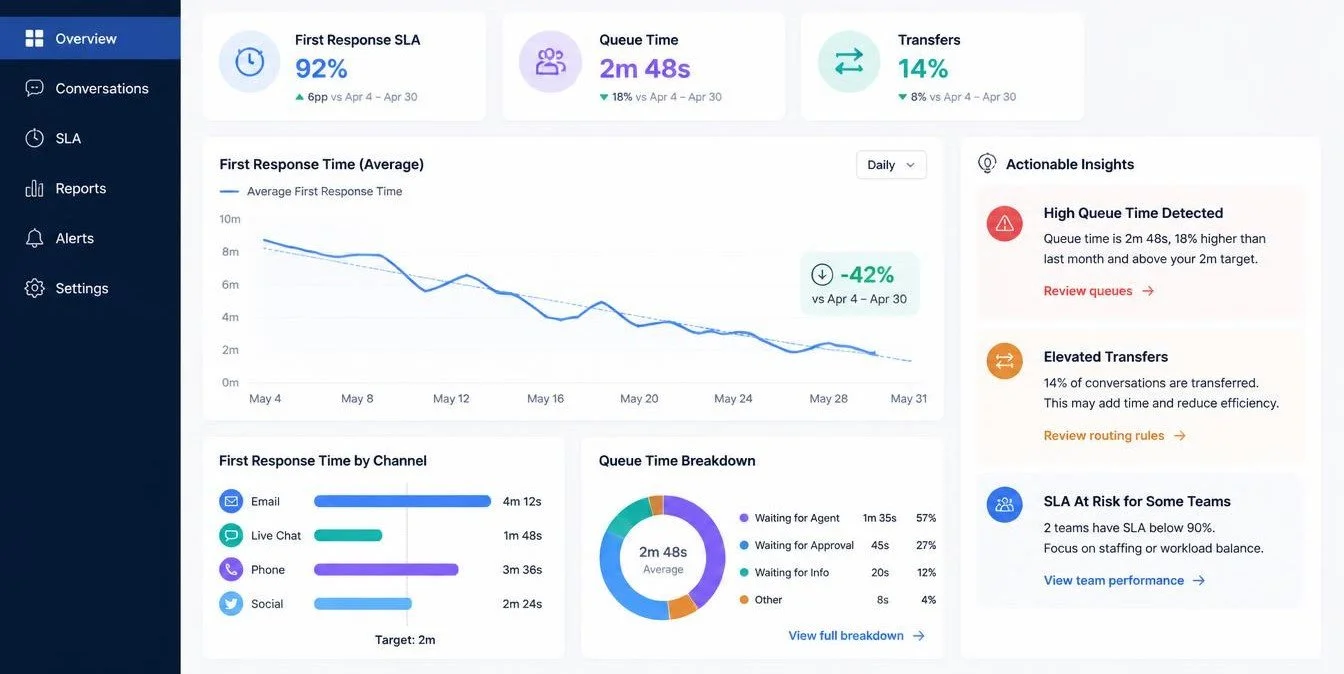Viewport: 1344px width, 674px height.
Task: Click the SLA clock icon in sidebar
Action: [x=34, y=138]
